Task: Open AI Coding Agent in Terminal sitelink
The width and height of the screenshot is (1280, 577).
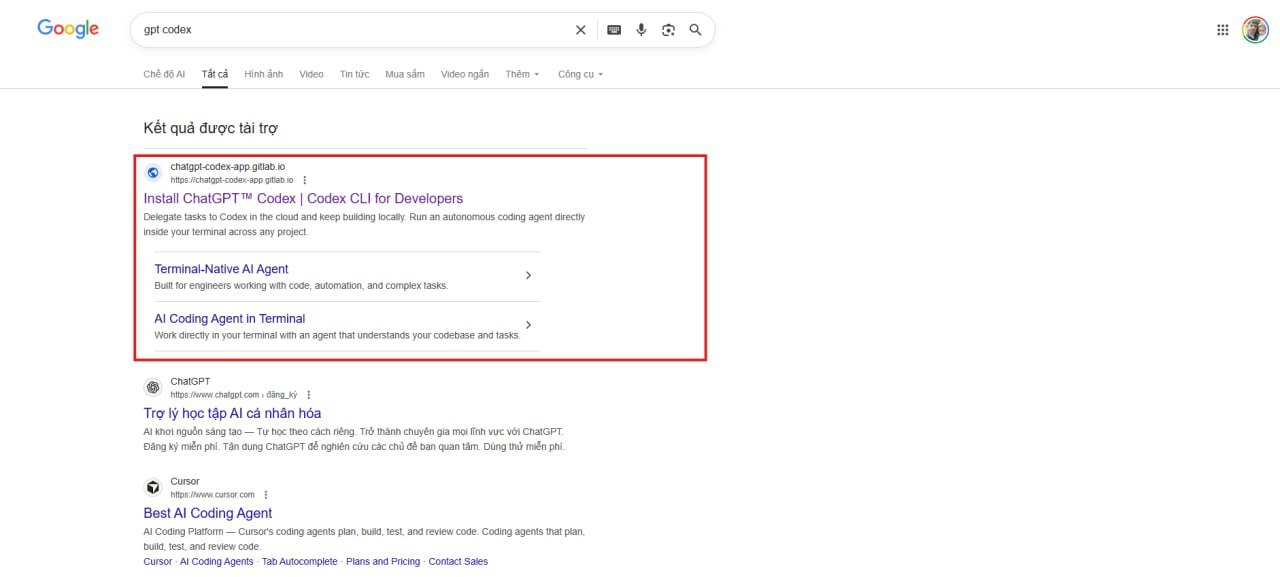Action: pos(230,319)
